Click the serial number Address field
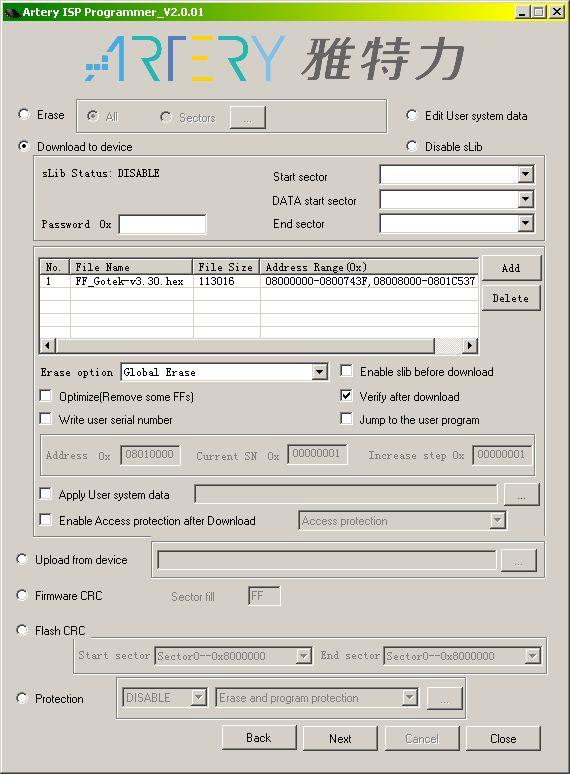Screen dimensions: 570x774 [151, 455]
